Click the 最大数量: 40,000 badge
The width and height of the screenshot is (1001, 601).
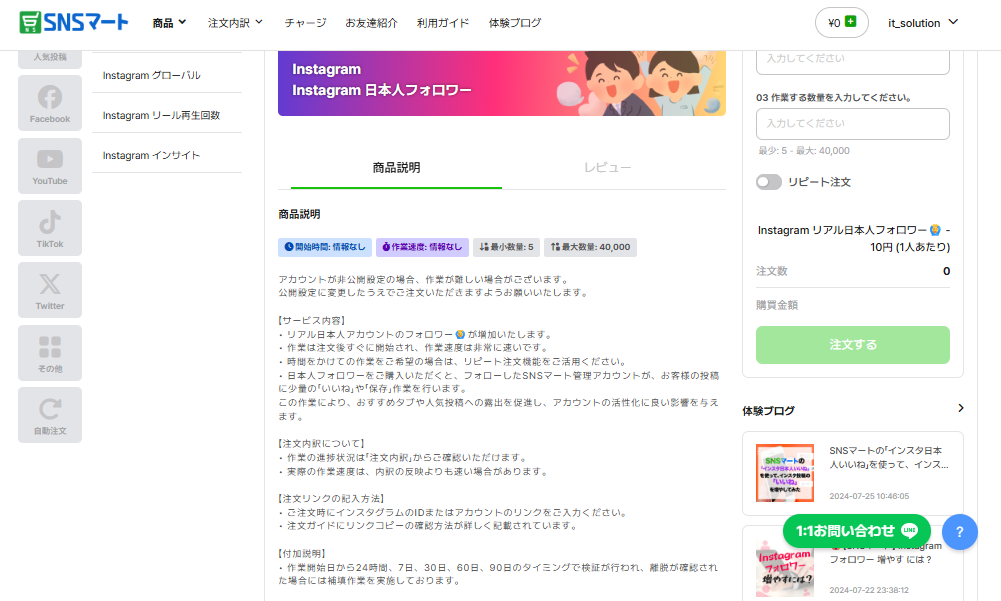590,247
